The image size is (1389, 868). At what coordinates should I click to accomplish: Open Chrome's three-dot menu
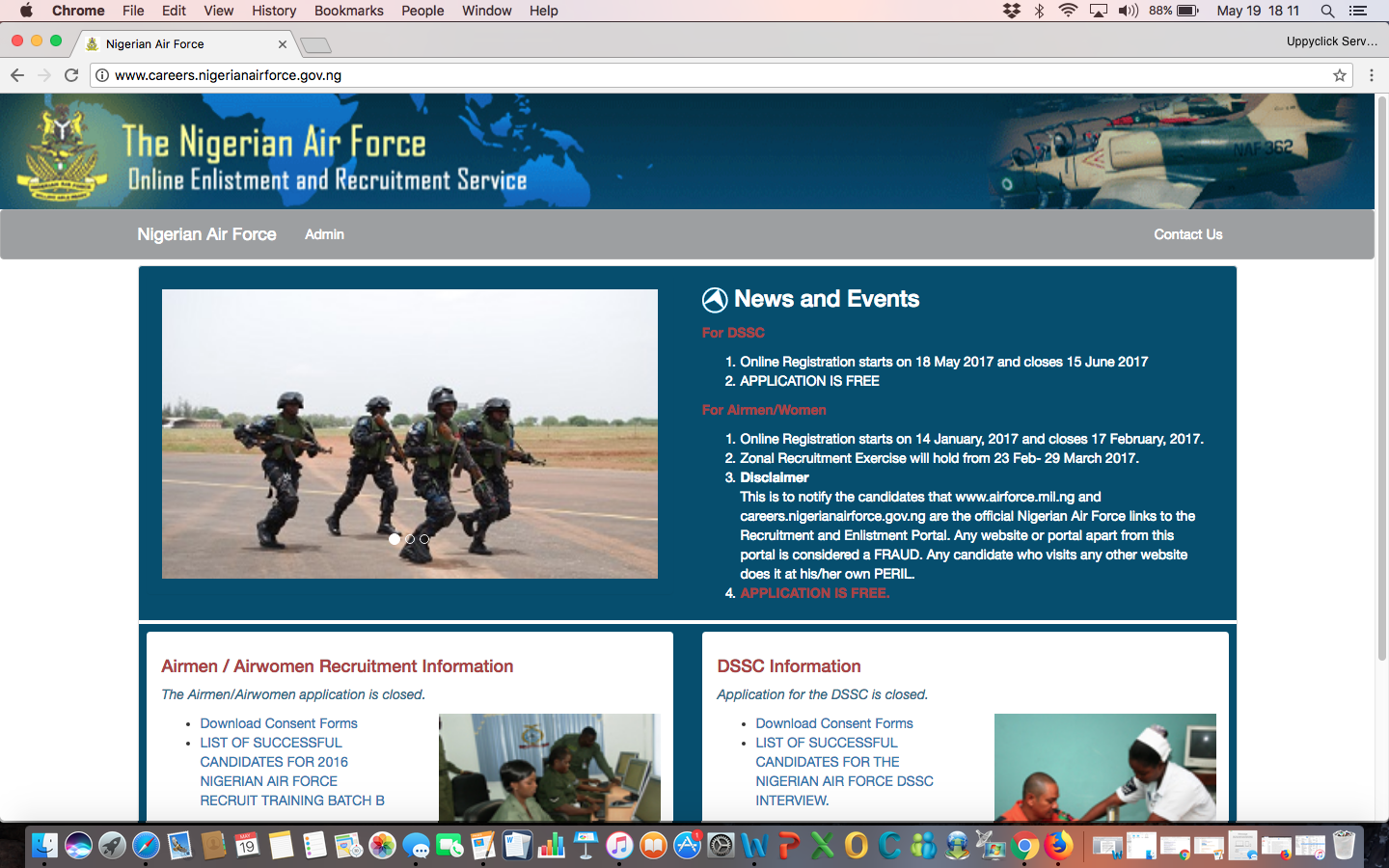point(1371,75)
